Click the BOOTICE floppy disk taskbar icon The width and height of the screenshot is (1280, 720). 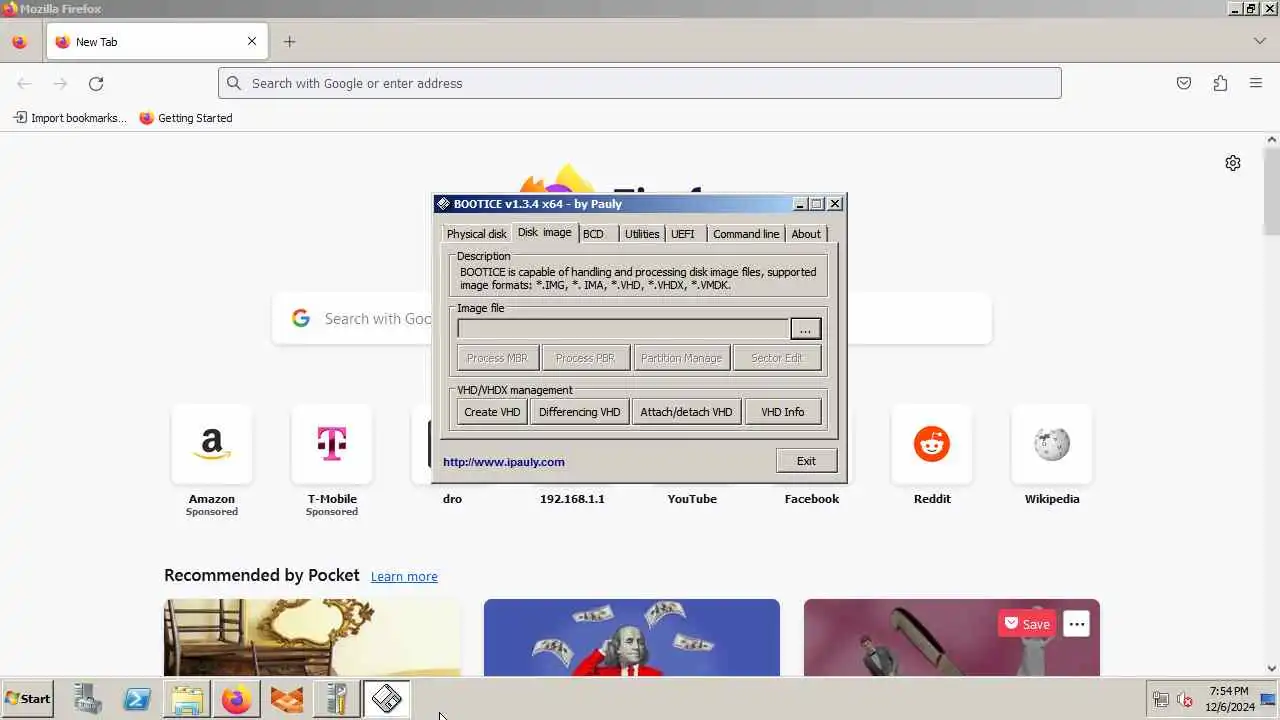387,699
